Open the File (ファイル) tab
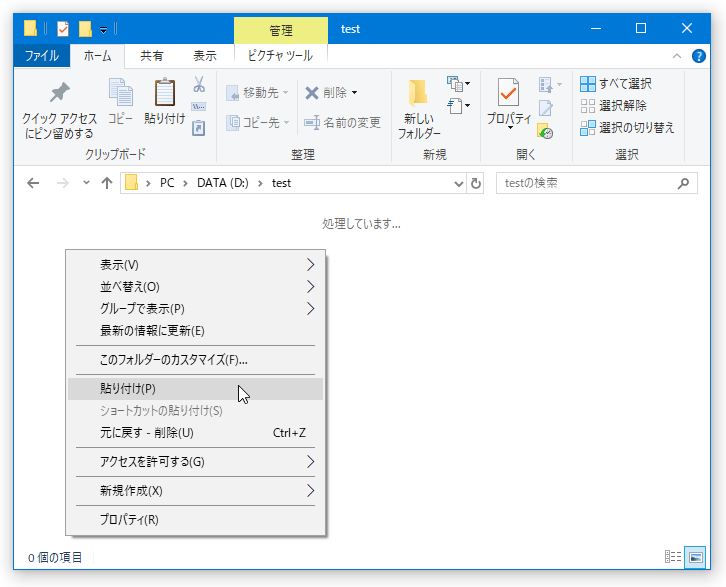The width and height of the screenshot is (726, 587). (x=42, y=56)
